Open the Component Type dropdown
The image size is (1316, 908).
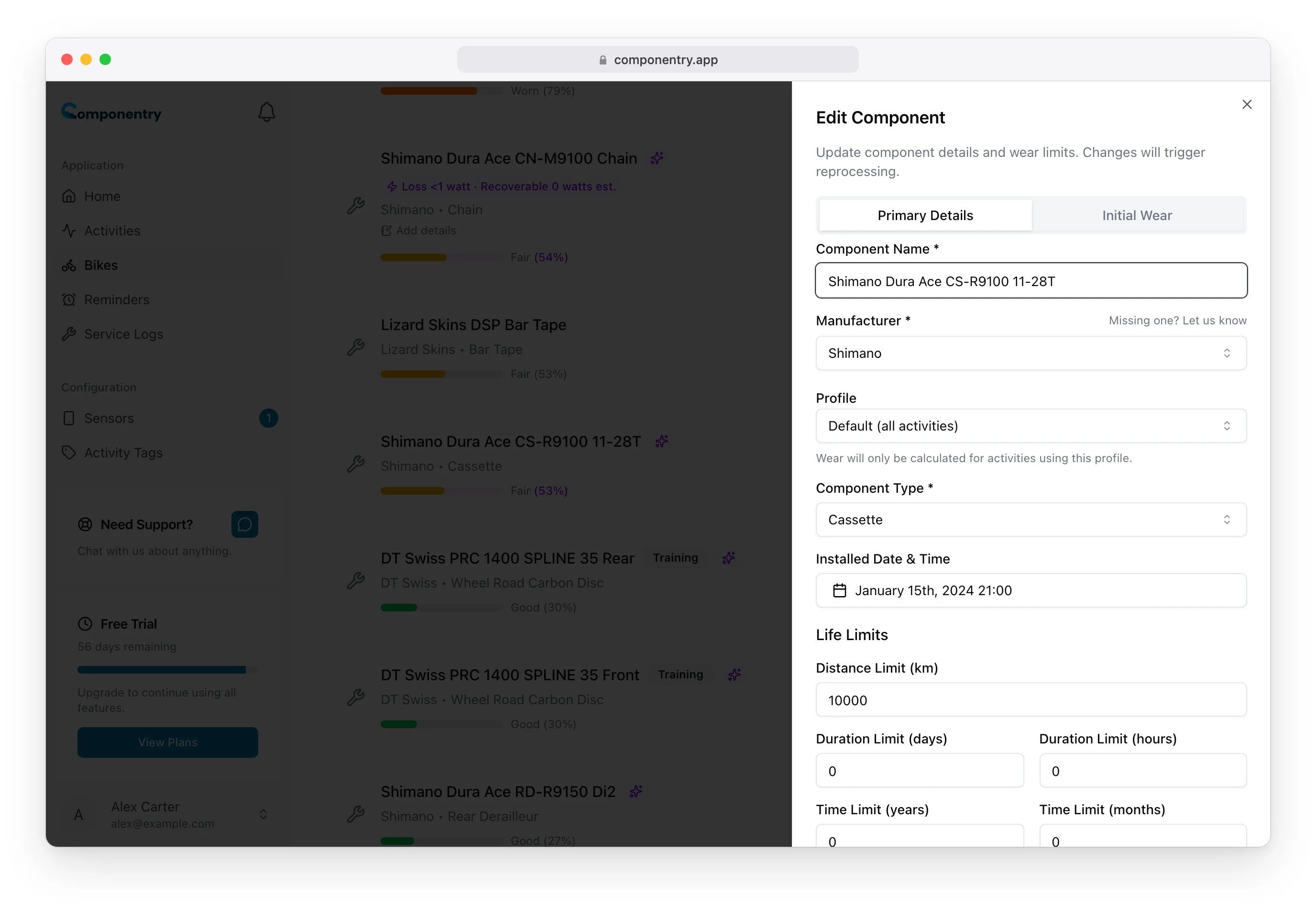(x=1031, y=520)
